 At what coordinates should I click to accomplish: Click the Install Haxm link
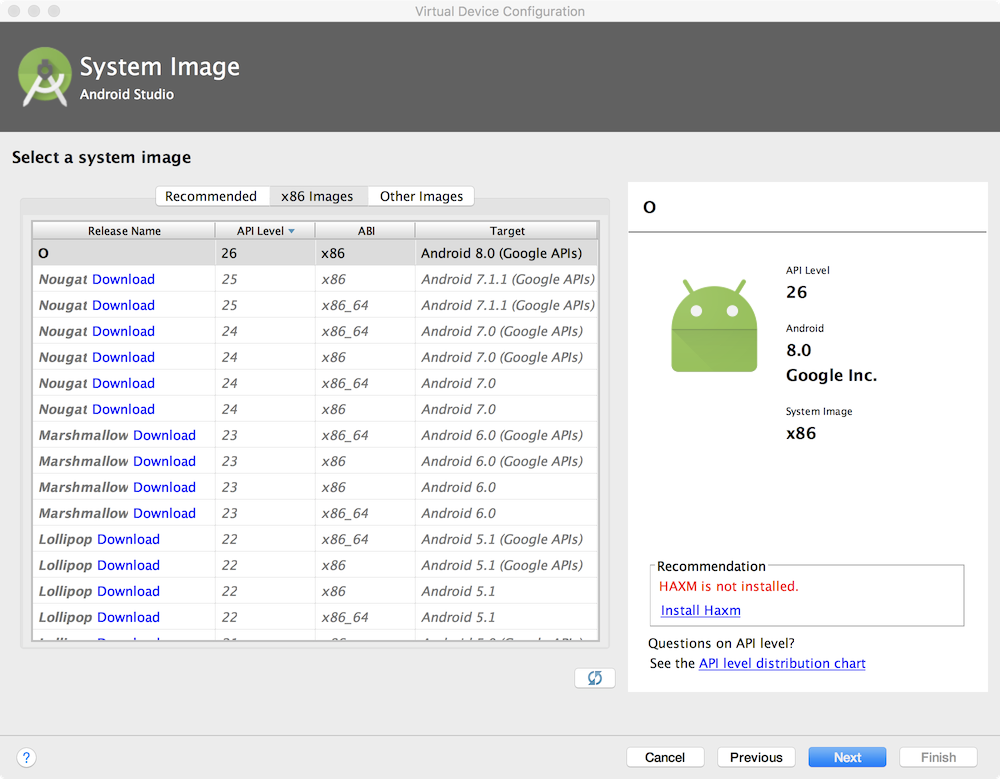pyautogui.click(x=701, y=610)
